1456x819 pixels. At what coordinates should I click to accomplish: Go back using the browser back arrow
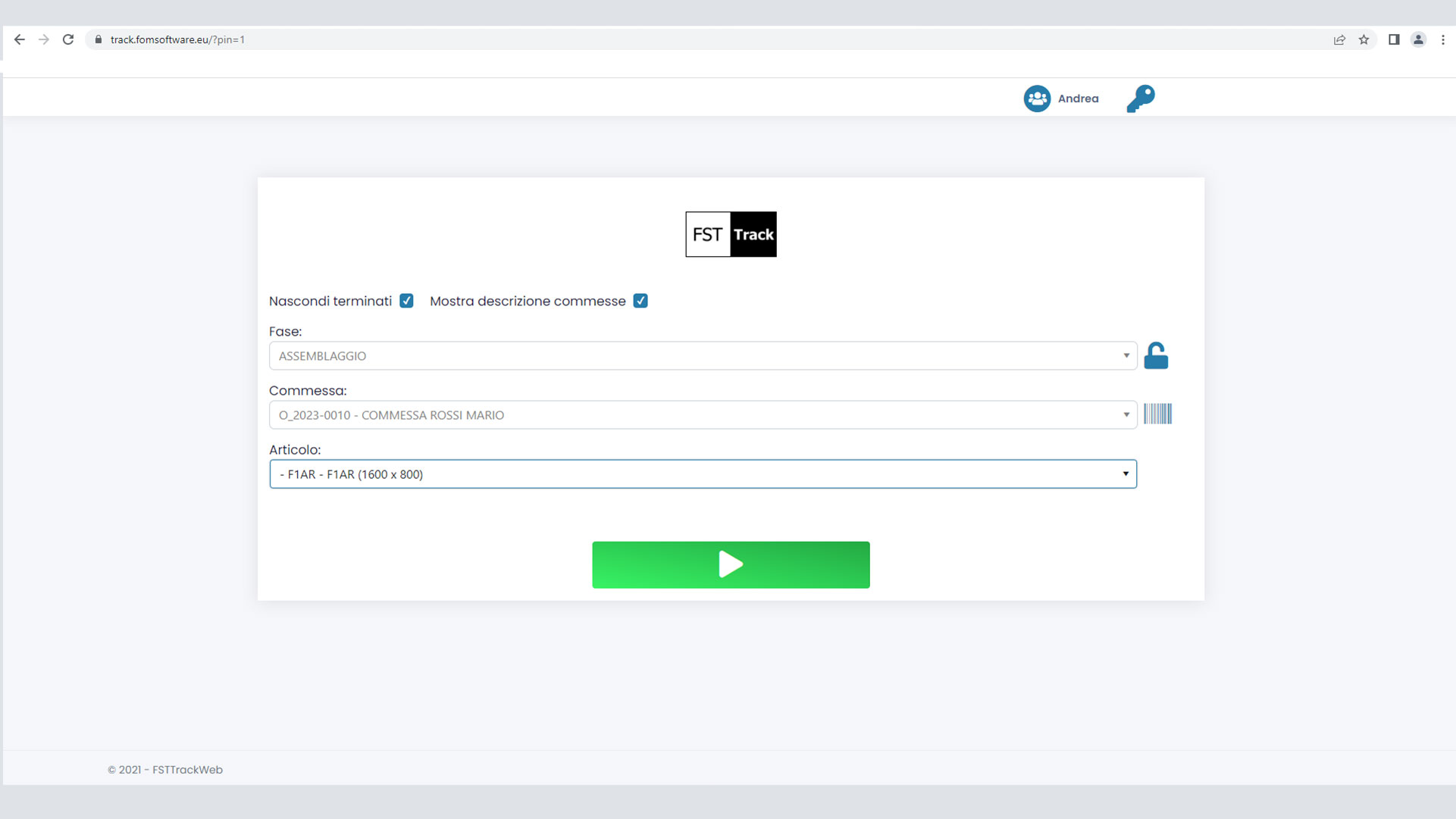(x=20, y=39)
